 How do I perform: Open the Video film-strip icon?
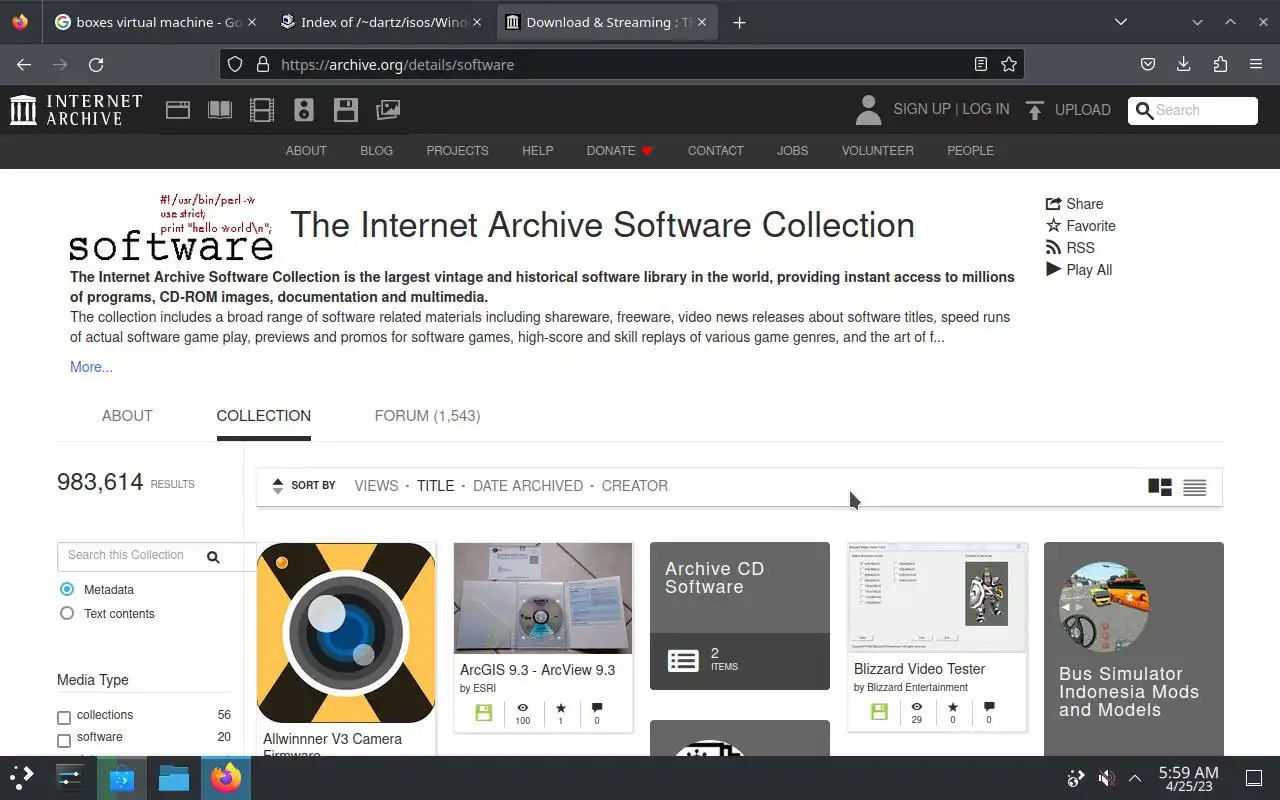(262, 110)
